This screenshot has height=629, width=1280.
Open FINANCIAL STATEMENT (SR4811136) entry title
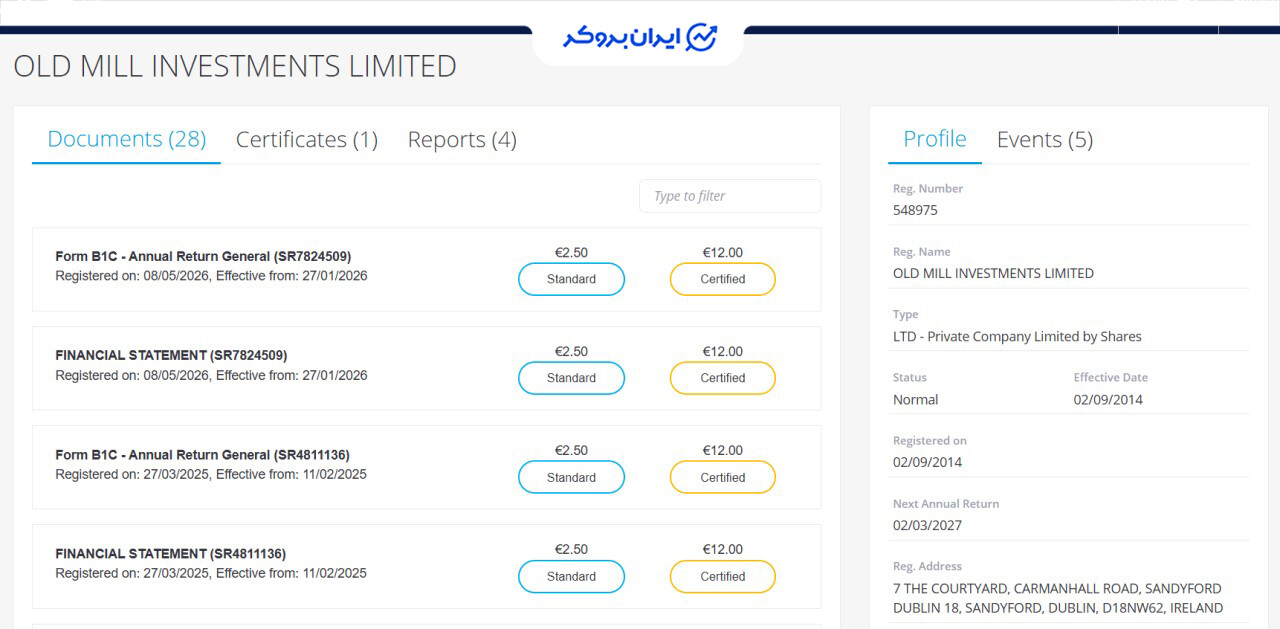[171, 553]
